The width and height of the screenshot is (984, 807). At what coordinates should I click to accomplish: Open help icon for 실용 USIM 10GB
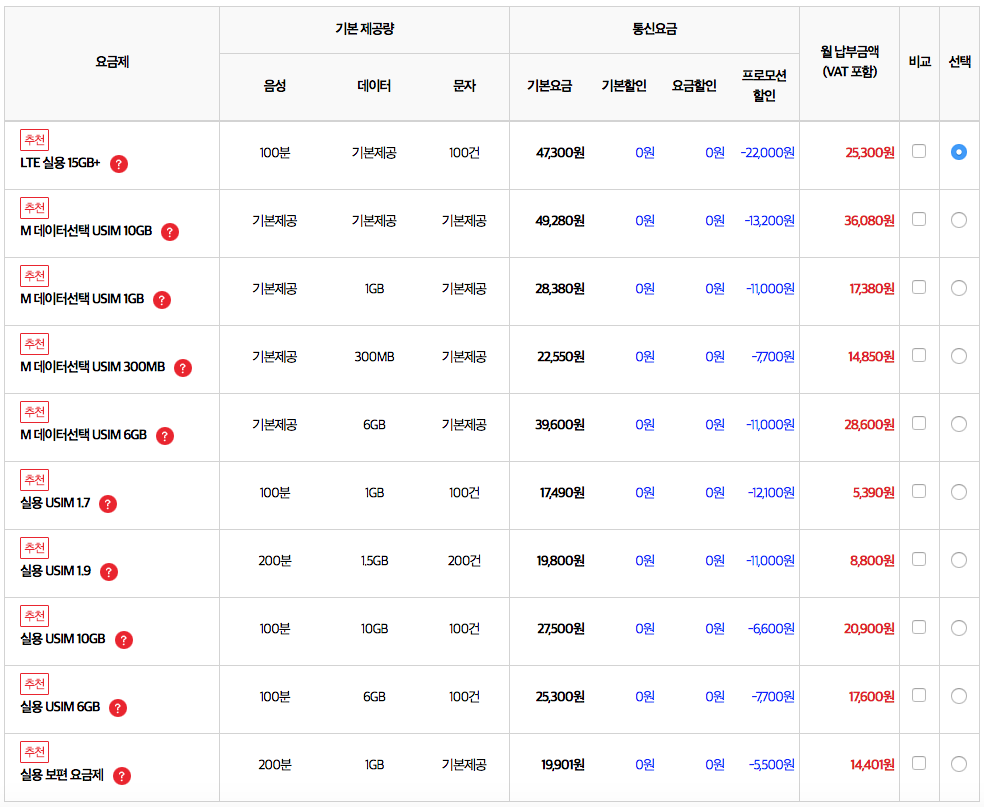pyautogui.click(x=124, y=639)
